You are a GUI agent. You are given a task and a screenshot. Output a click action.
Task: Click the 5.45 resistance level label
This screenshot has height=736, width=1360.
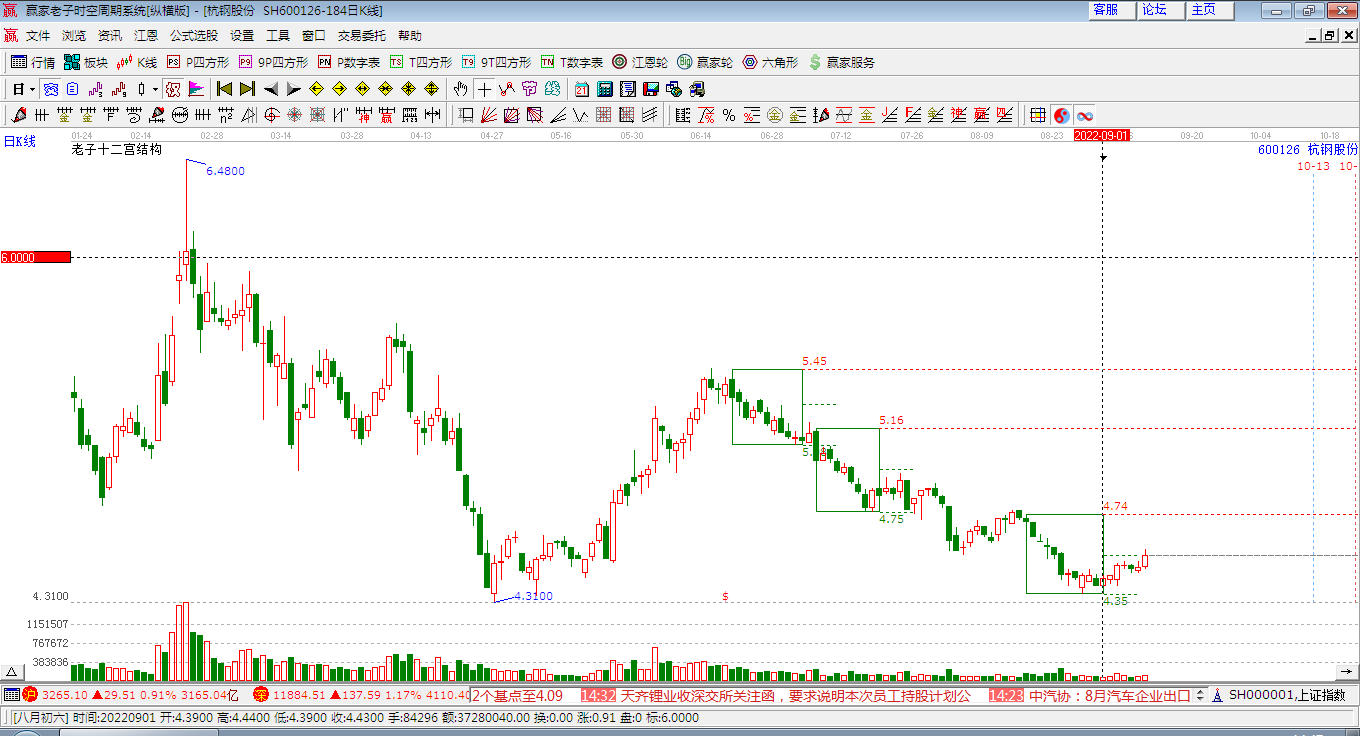click(814, 361)
